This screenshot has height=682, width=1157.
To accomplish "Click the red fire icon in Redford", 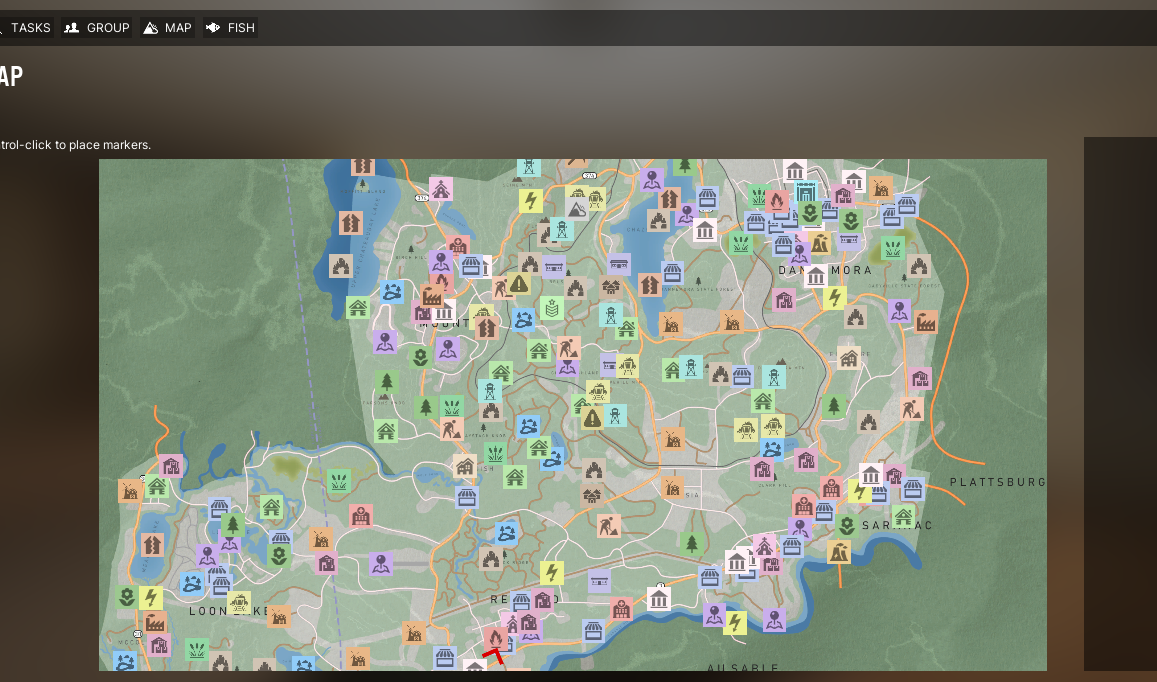I will click(x=495, y=638).
